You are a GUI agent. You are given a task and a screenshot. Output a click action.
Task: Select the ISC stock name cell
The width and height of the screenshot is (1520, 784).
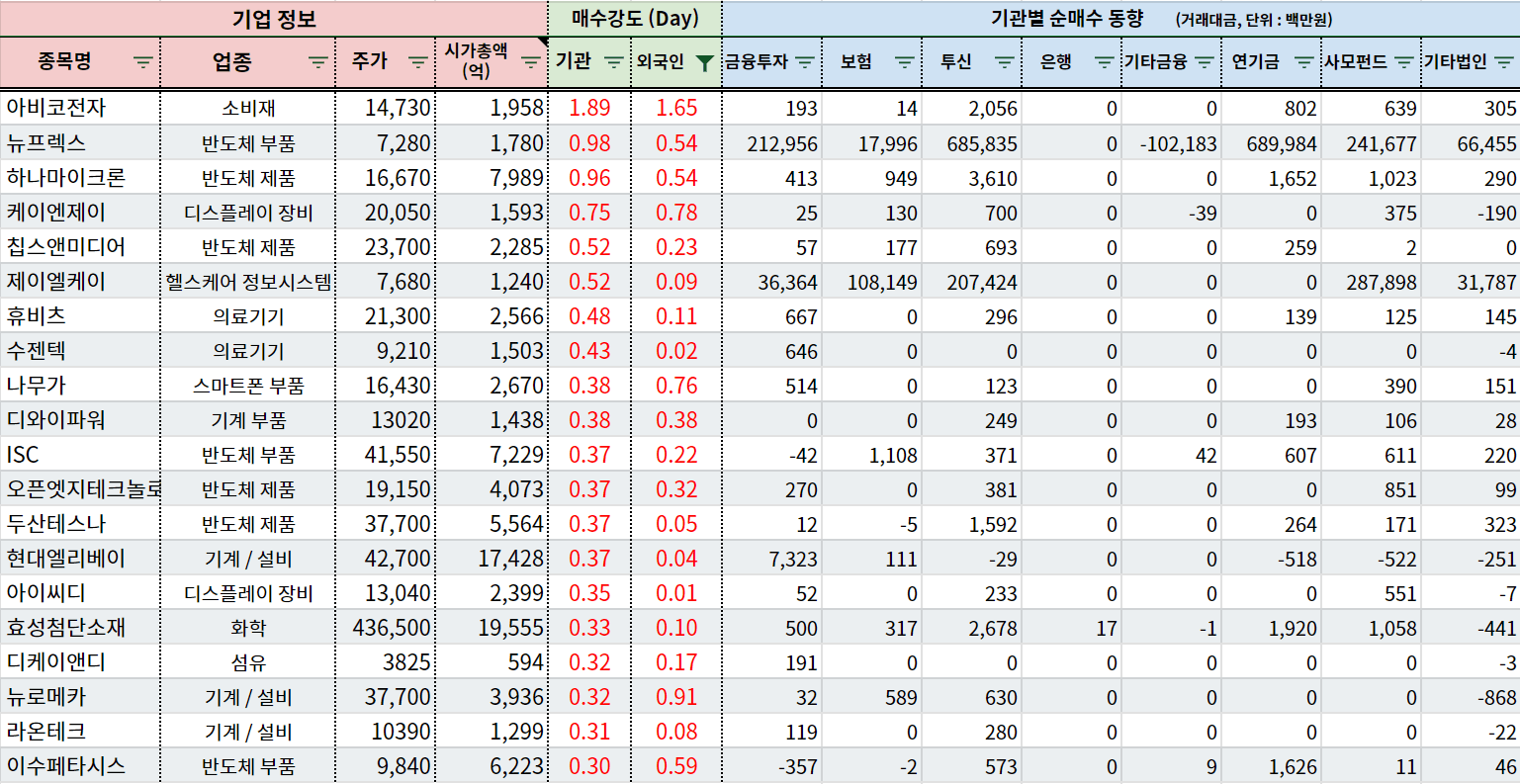click(80, 455)
